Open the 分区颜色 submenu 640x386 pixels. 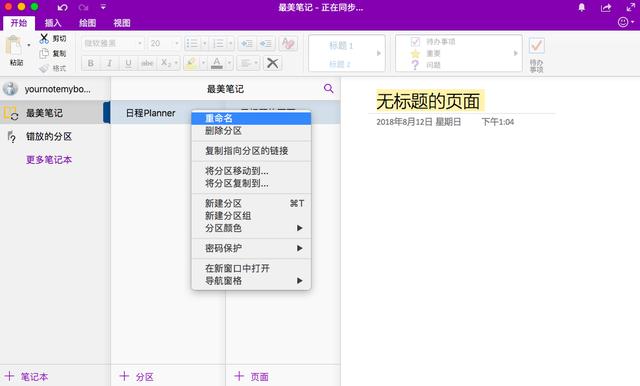click(251, 228)
